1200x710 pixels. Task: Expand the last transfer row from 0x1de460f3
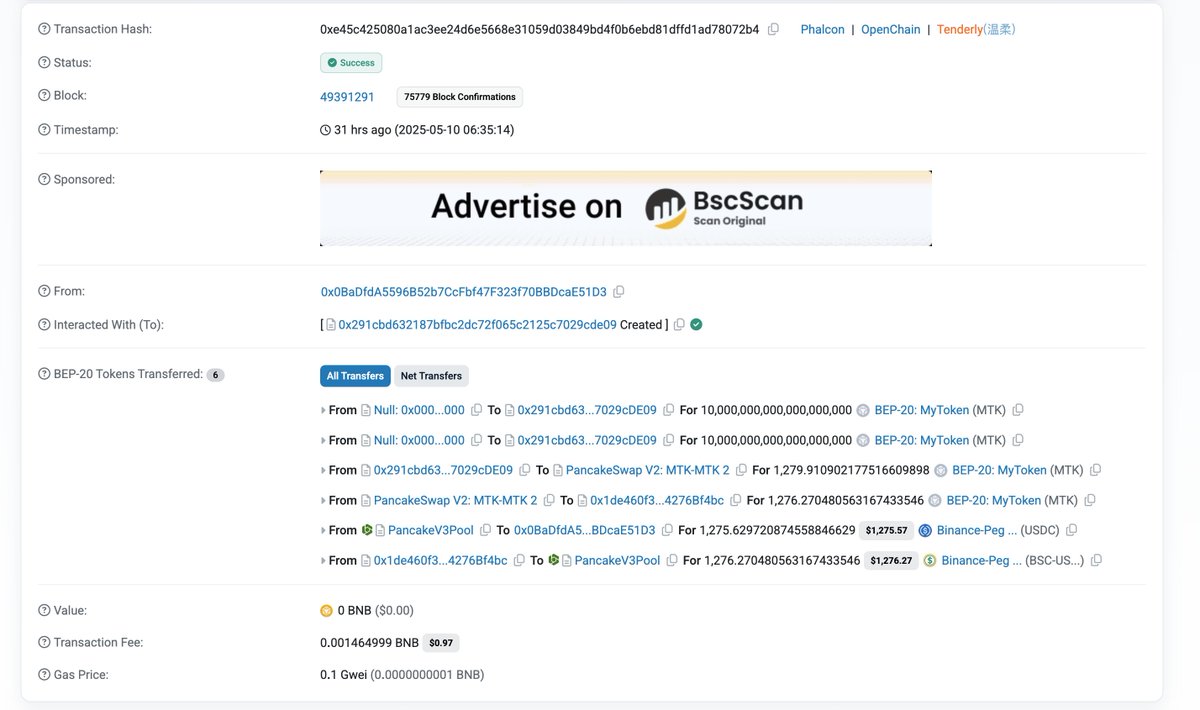(323, 561)
